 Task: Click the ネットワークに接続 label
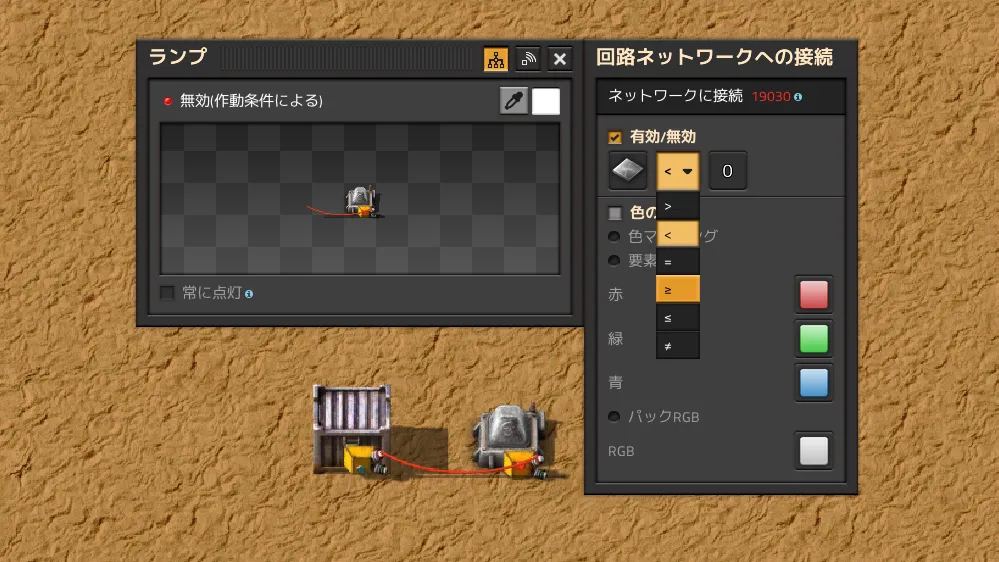675,96
